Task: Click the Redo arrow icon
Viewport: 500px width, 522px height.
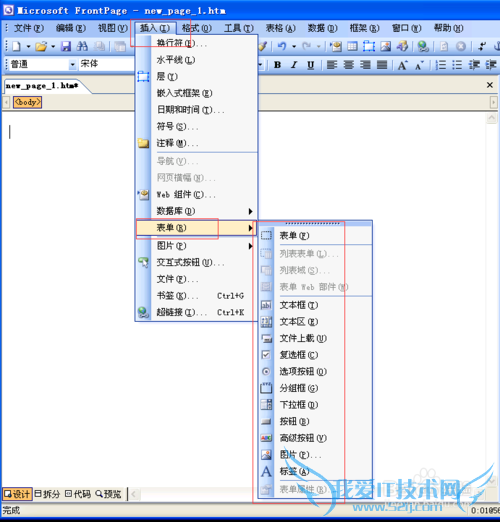Action: (x=307, y=46)
